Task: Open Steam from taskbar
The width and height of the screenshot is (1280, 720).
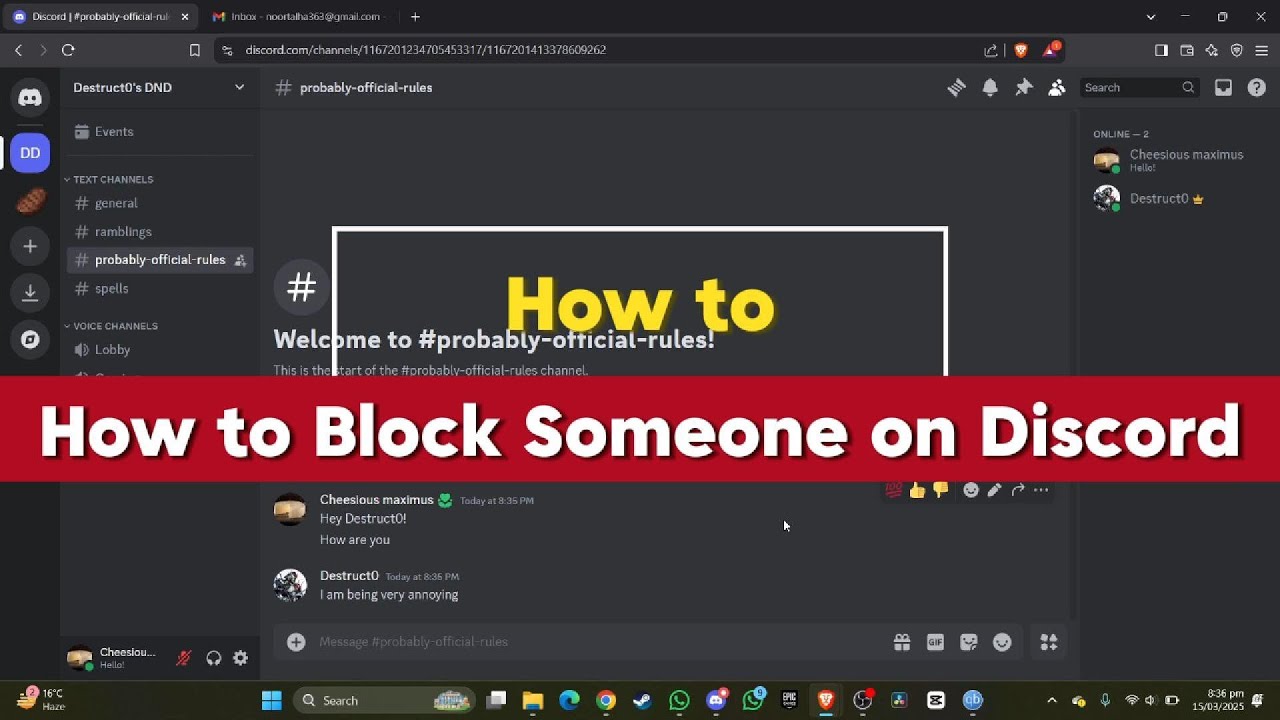Action: coord(642,700)
